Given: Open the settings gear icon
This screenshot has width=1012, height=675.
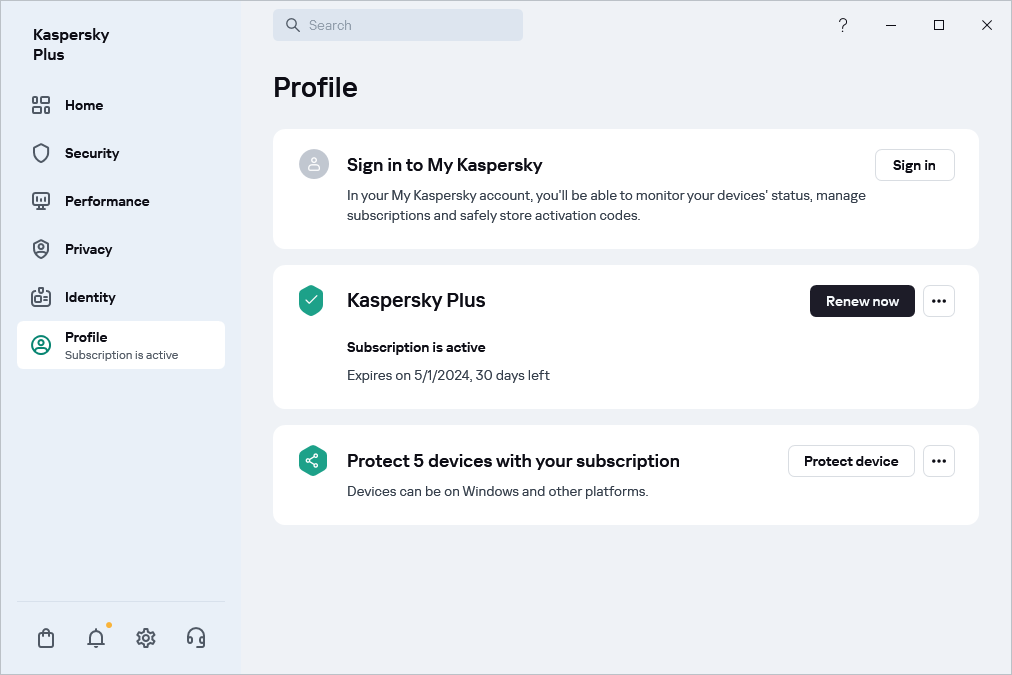Looking at the screenshot, I should [x=146, y=638].
